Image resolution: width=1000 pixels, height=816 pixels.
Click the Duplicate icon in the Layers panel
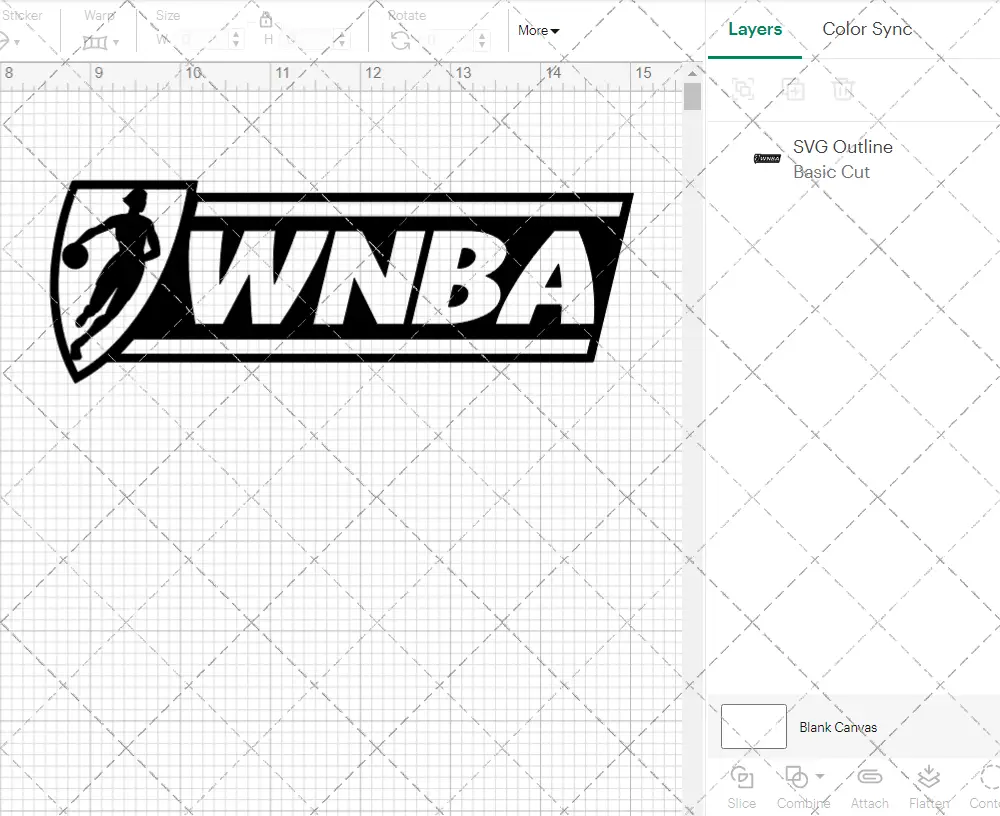click(x=794, y=89)
